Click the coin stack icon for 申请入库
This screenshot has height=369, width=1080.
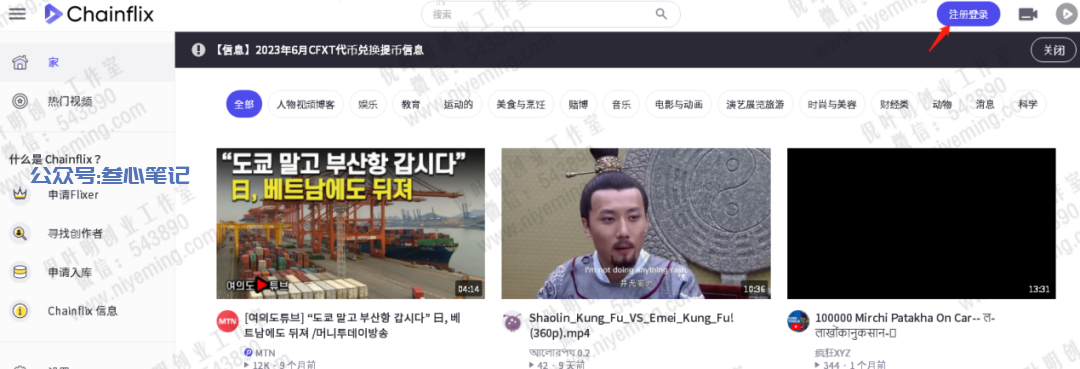(20, 272)
